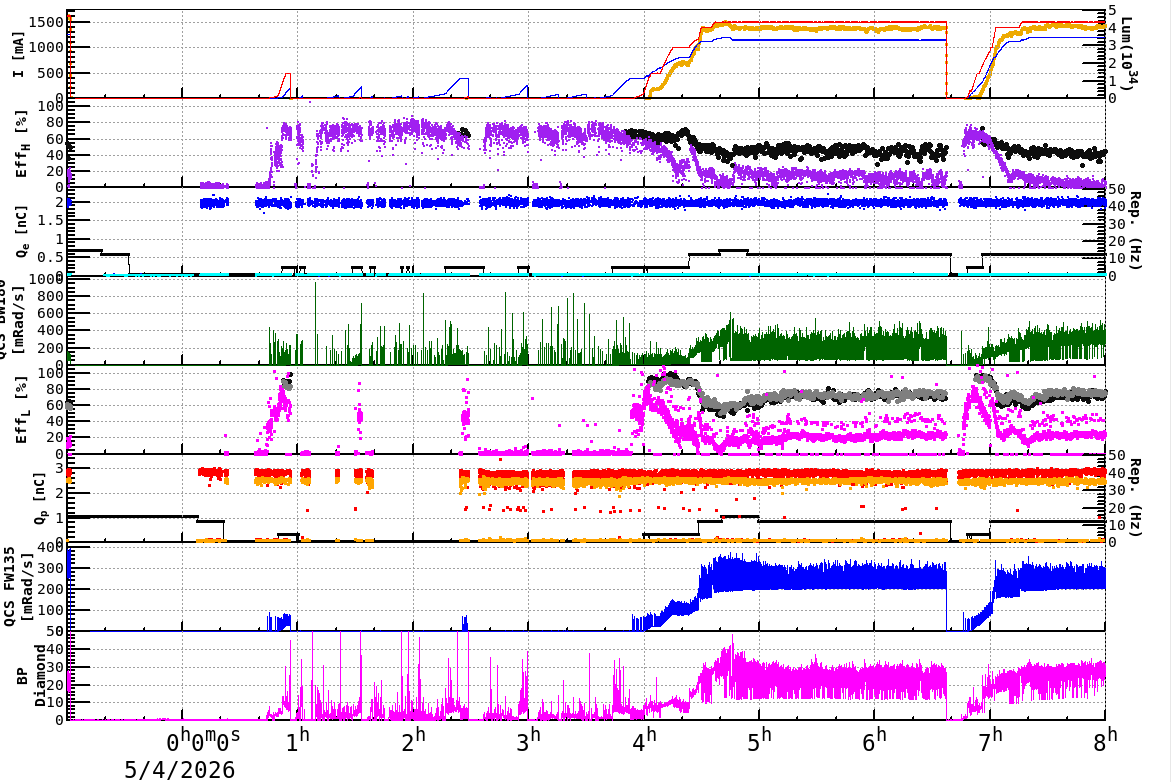The width and height of the screenshot is (1172, 782).
Task: Click Rep. (Hz) title beside Qp panel
Action: (1134, 497)
